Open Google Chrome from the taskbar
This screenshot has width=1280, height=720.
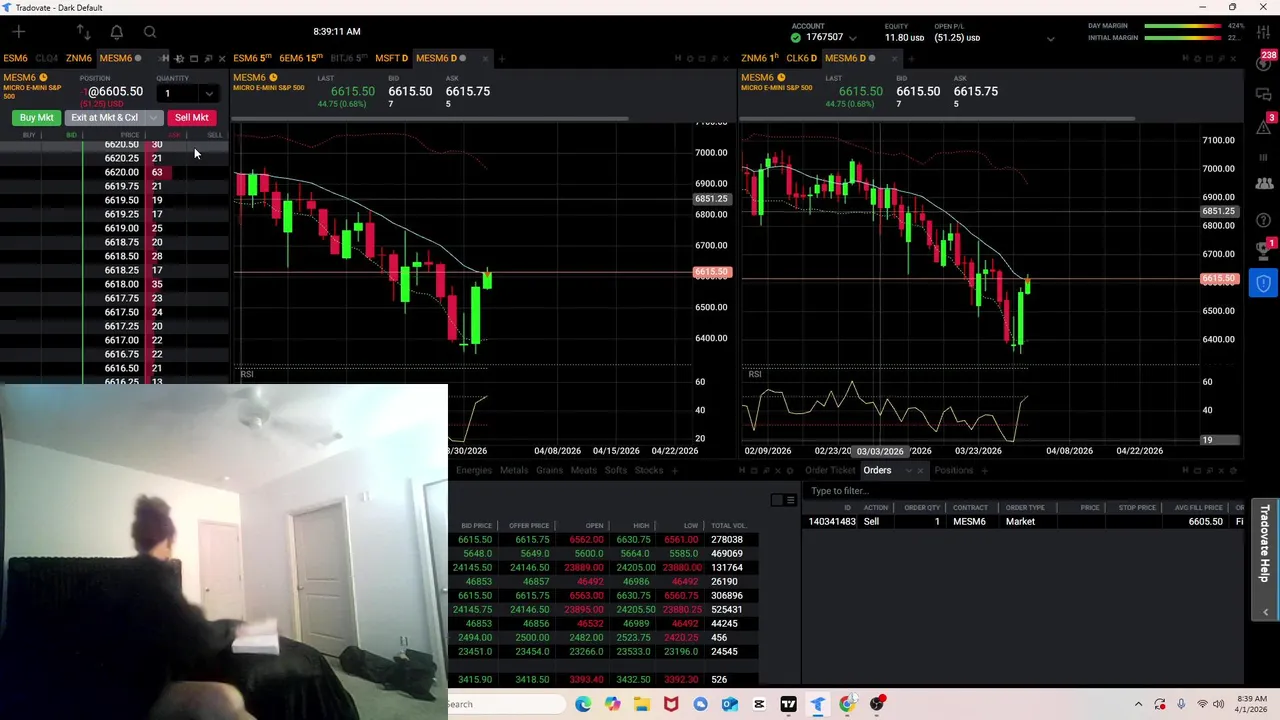[847, 704]
